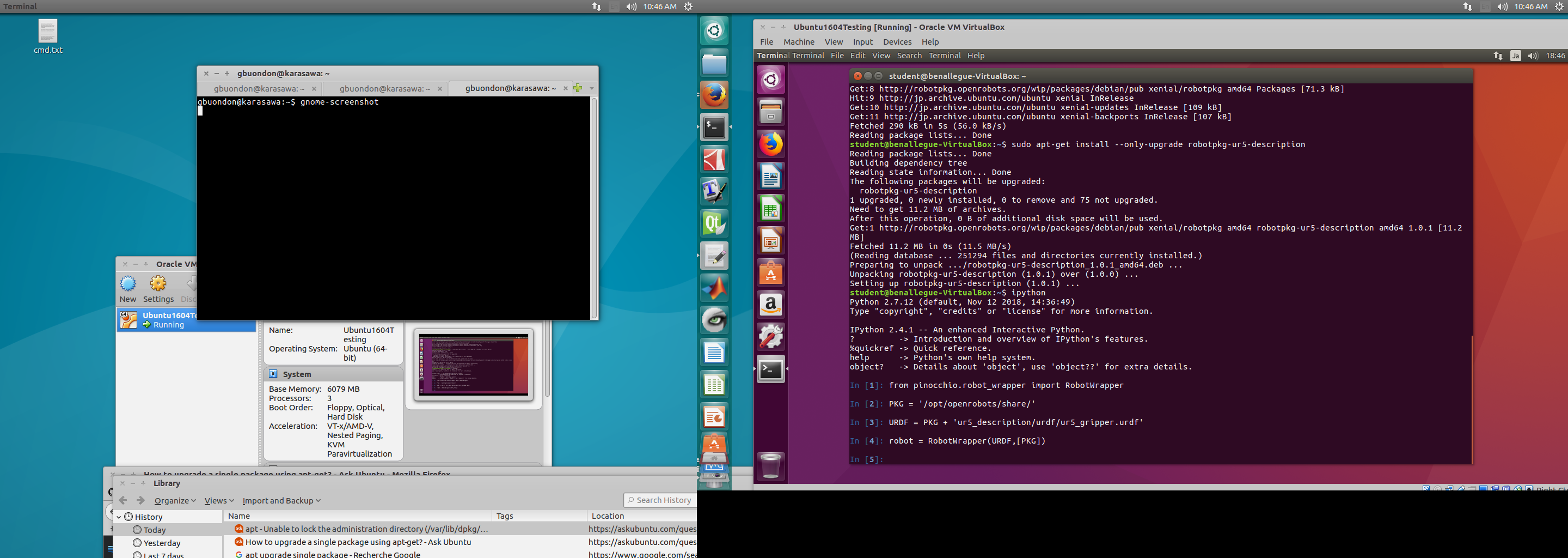This screenshot has width=1568, height=558.
Task: Open Search menu in guest terminal
Action: pos(909,56)
